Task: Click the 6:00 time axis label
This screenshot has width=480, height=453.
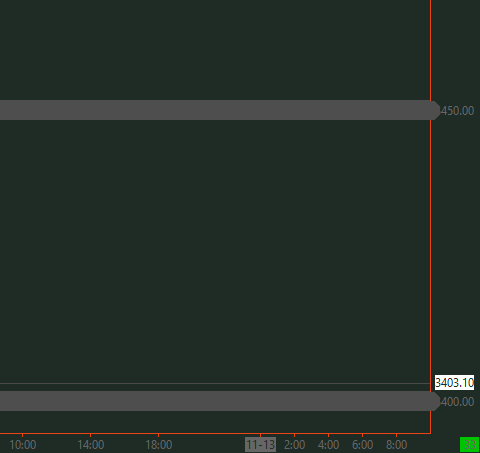Action: pos(362,445)
